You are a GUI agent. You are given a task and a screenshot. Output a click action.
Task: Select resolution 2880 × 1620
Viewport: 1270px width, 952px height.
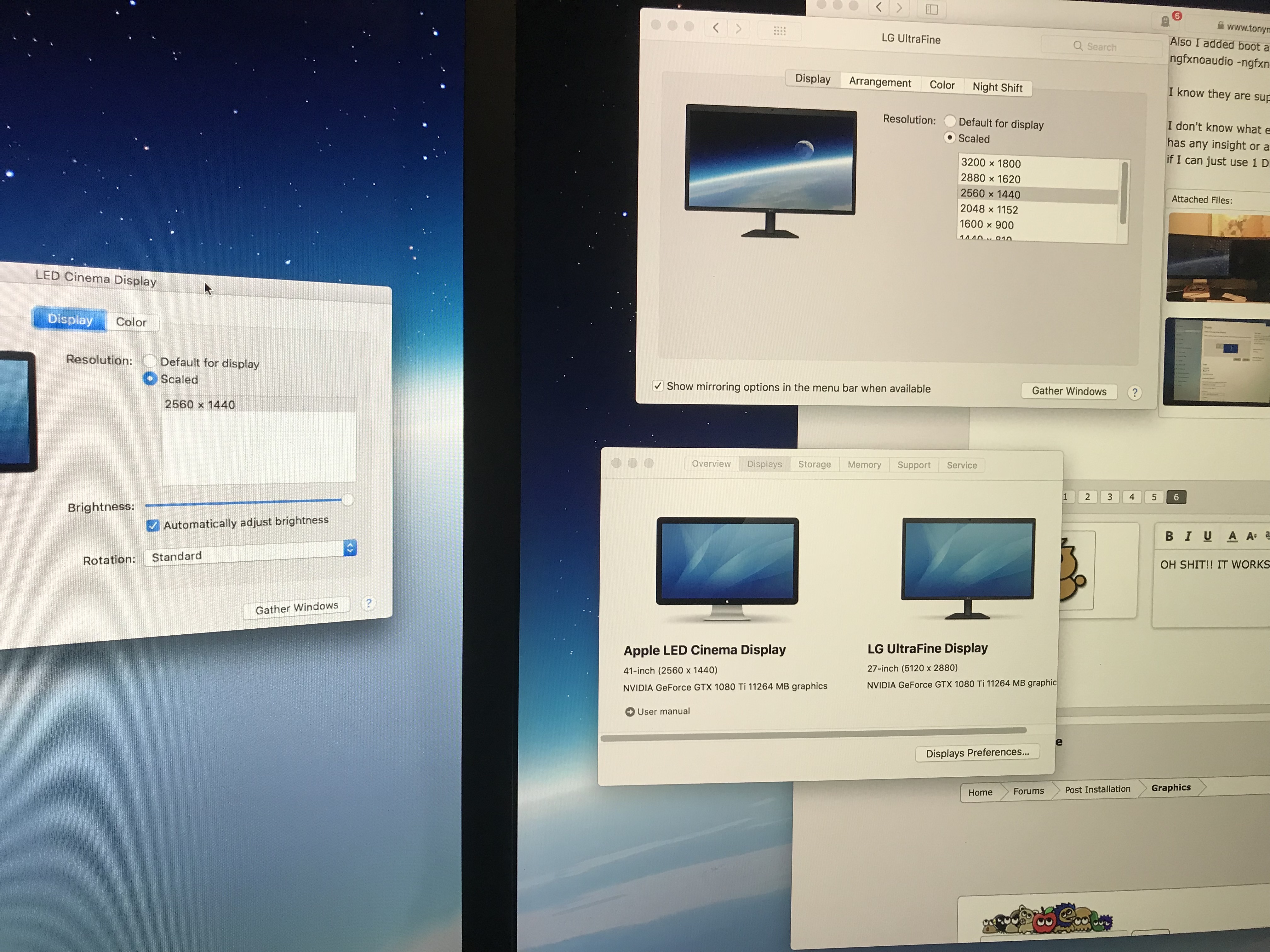(1038, 179)
